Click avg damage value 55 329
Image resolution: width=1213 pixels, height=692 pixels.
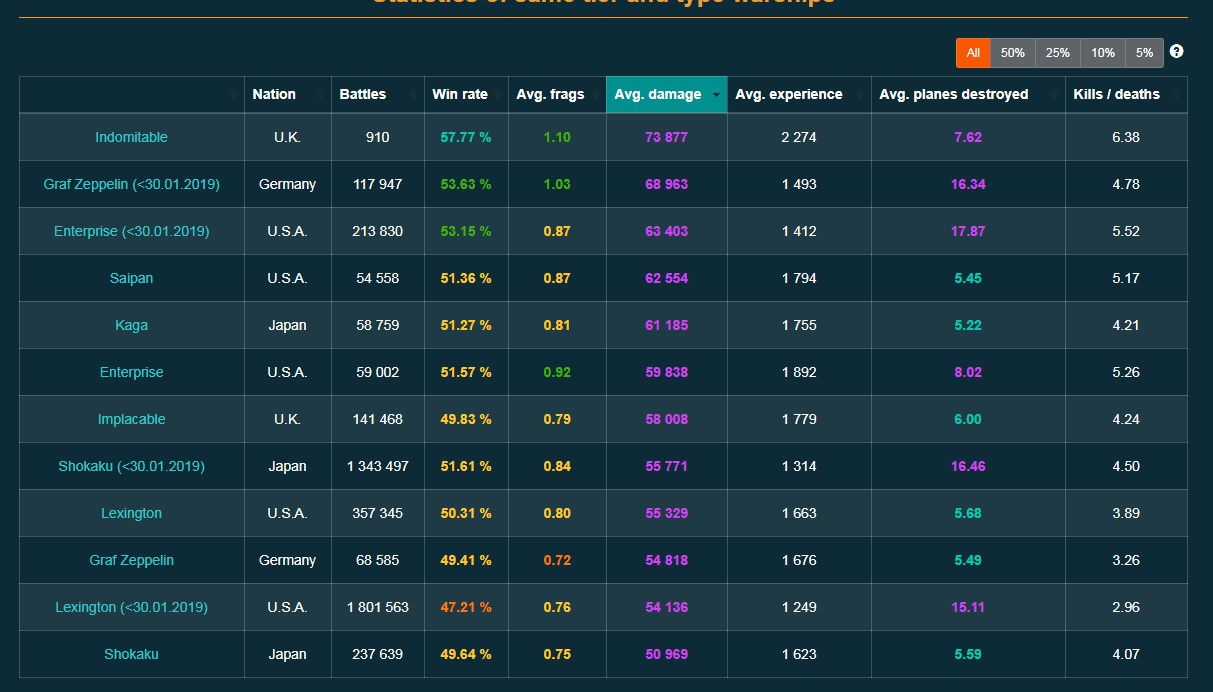666,513
